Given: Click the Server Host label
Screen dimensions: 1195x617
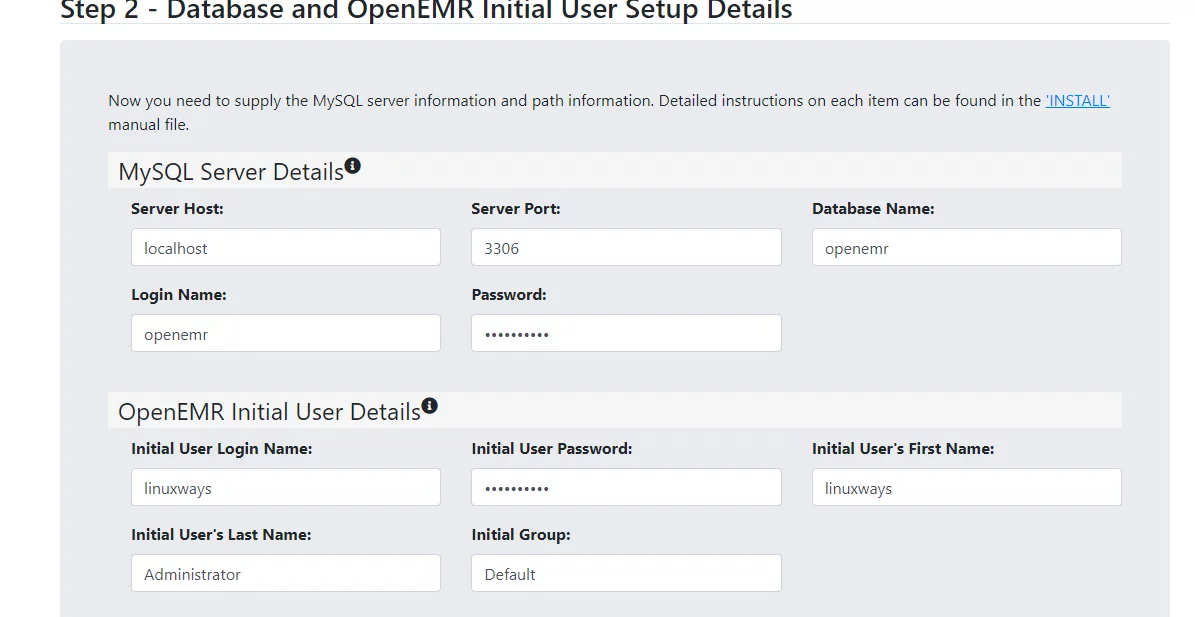Looking at the screenshot, I should [177, 209].
